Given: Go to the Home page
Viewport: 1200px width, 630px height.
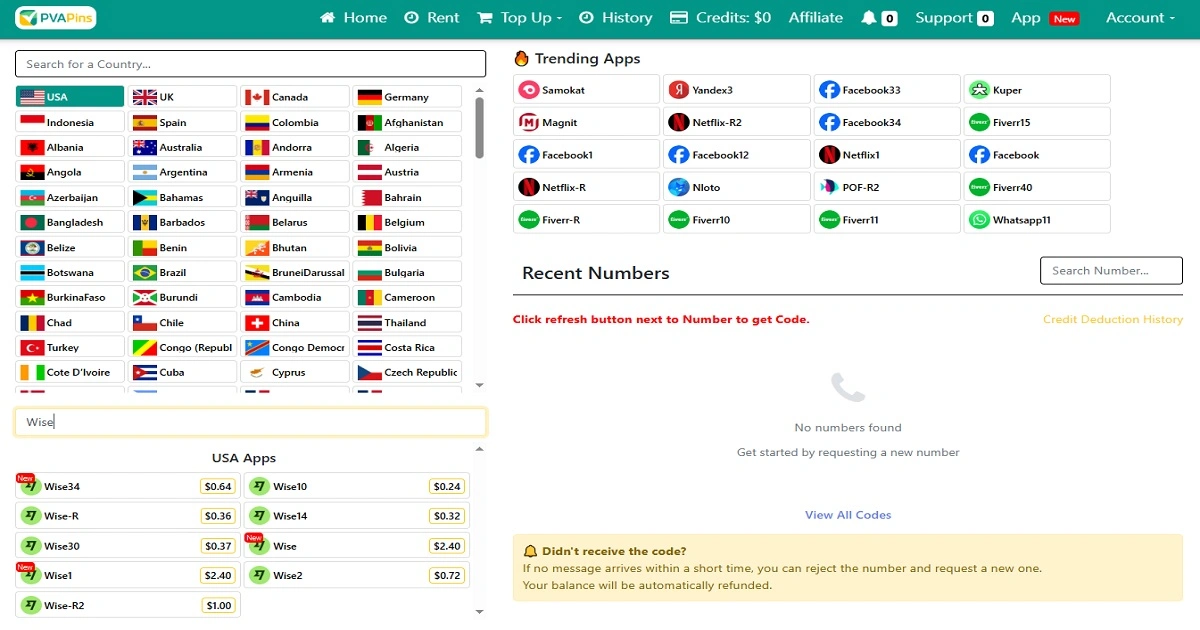Looking at the screenshot, I should [353, 18].
